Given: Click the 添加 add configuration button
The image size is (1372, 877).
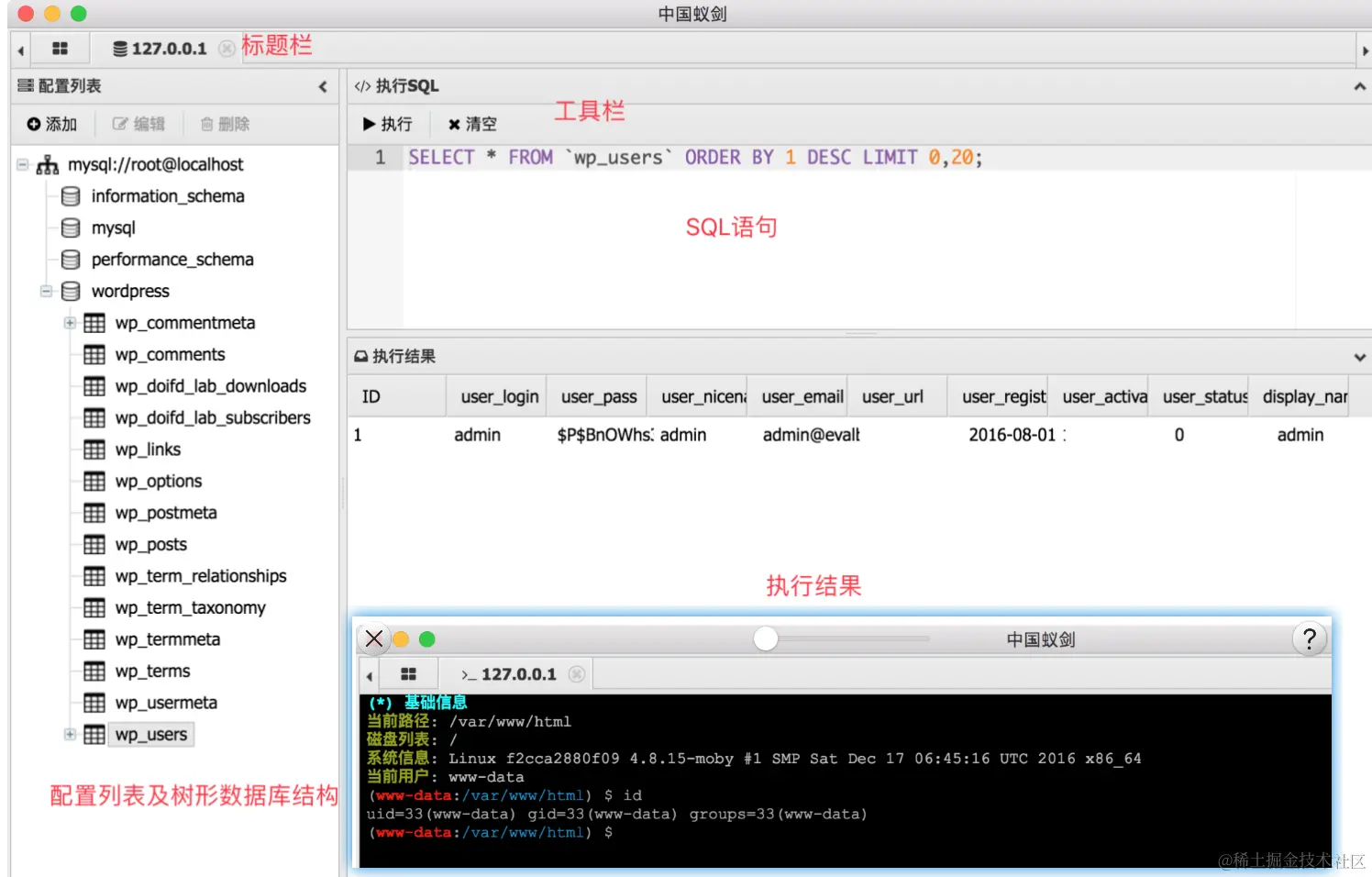Looking at the screenshot, I should [x=51, y=124].
